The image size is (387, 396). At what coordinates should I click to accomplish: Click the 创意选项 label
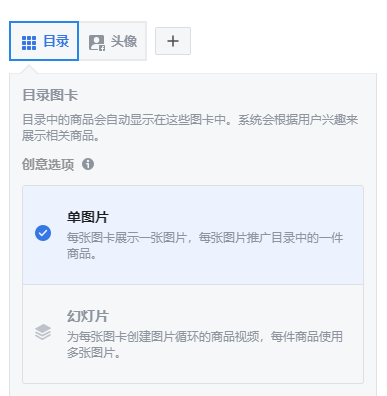coord(48,164)
